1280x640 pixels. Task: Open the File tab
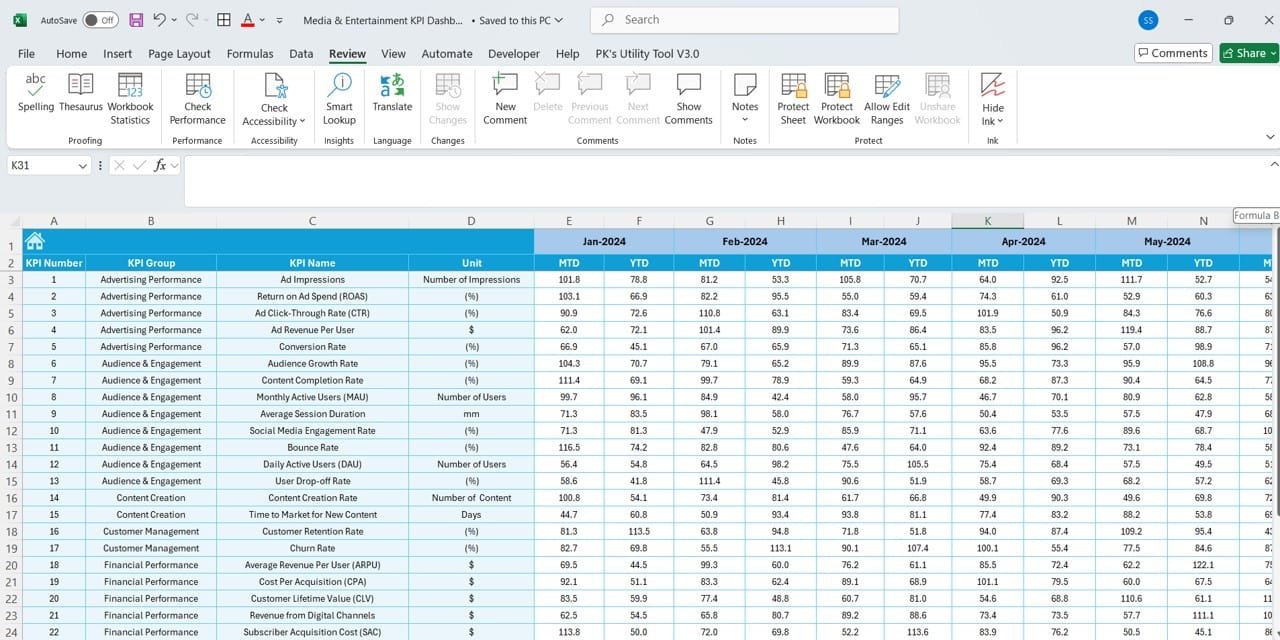coord(26,54)
